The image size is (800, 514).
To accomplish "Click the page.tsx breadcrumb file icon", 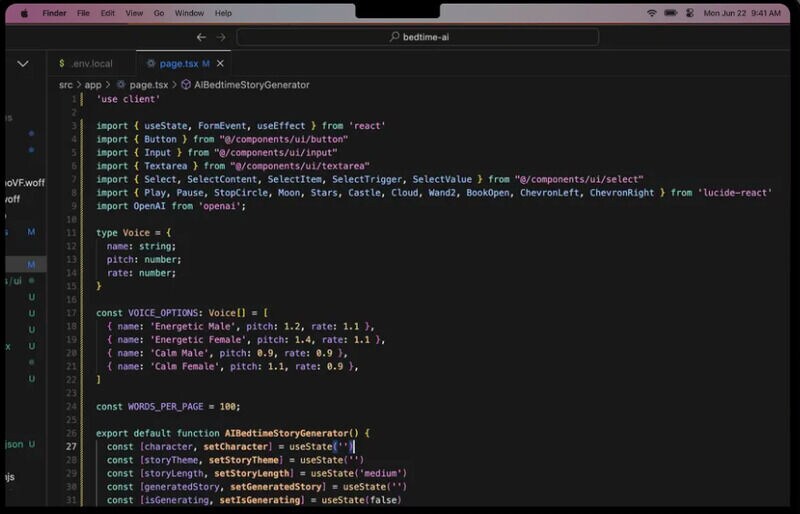I will tap(121, 85).
